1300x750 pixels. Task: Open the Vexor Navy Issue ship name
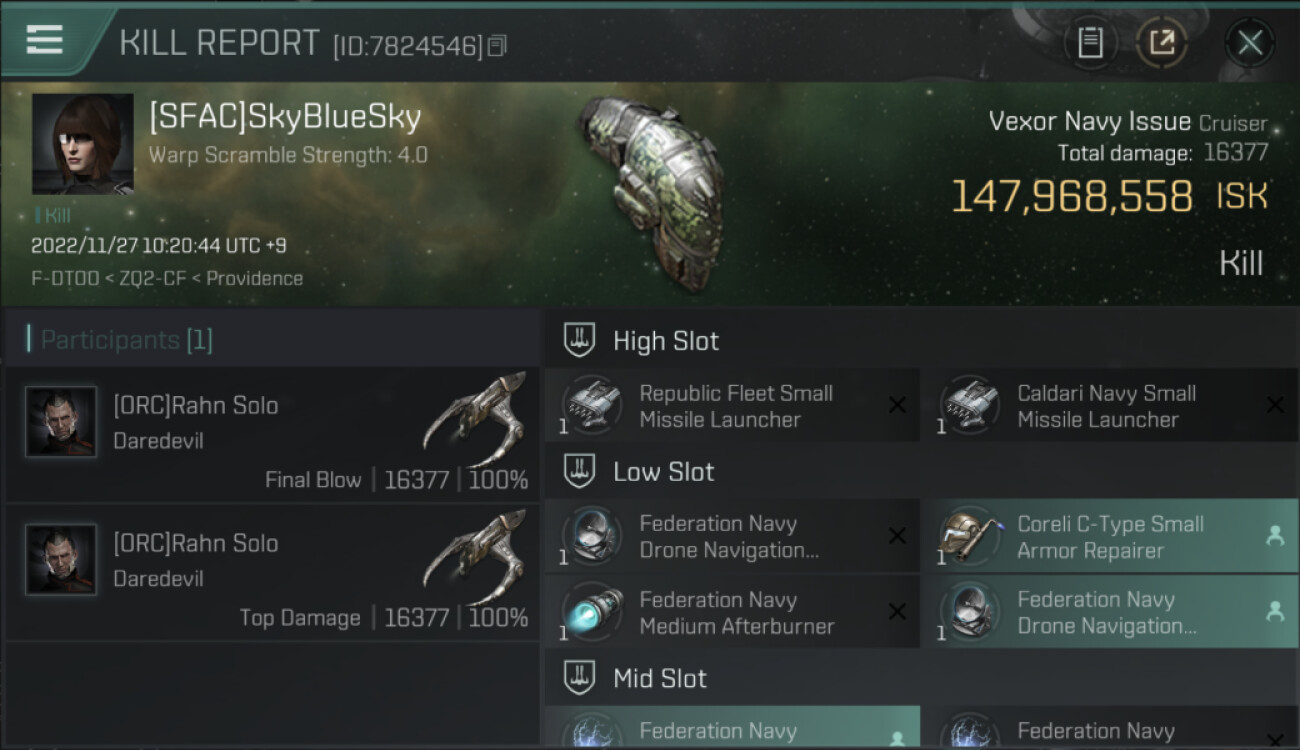[1090, 122]
